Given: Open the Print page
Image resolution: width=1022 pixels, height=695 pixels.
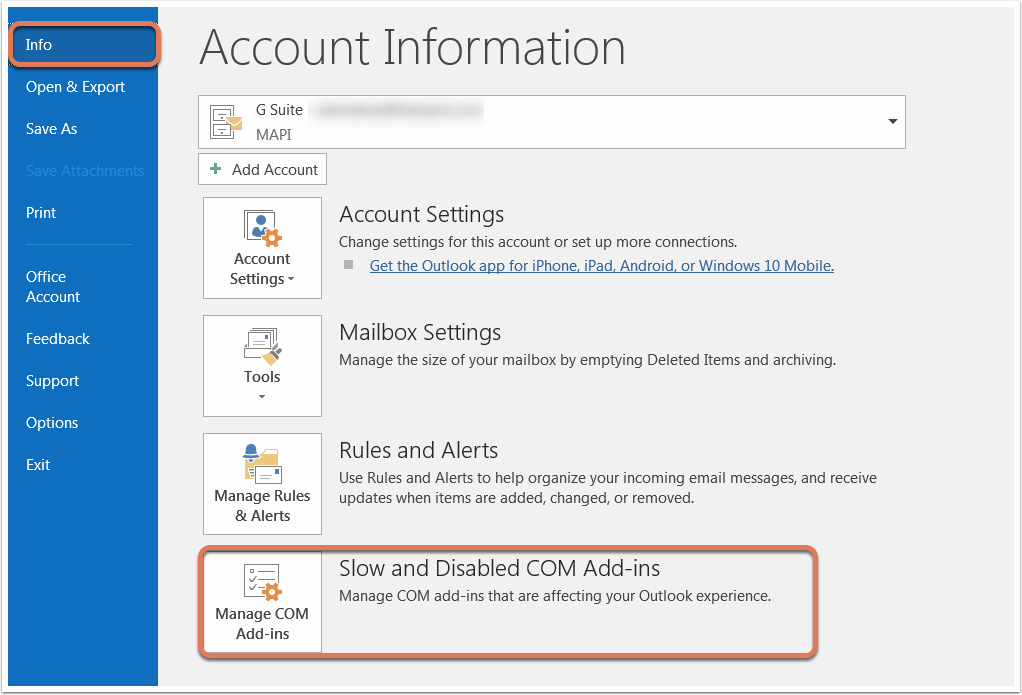Looking at the screenshot, I should pos(41,213).
